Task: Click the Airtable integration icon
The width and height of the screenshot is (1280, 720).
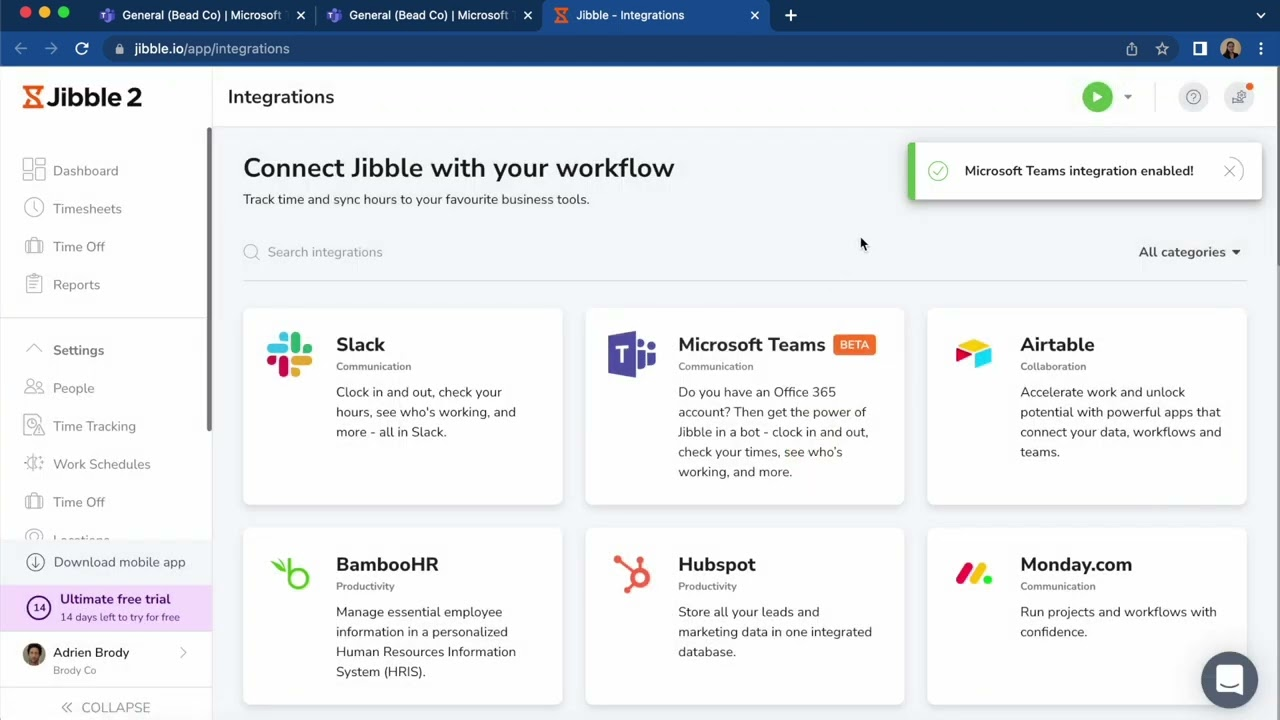Action: point(973,354)
